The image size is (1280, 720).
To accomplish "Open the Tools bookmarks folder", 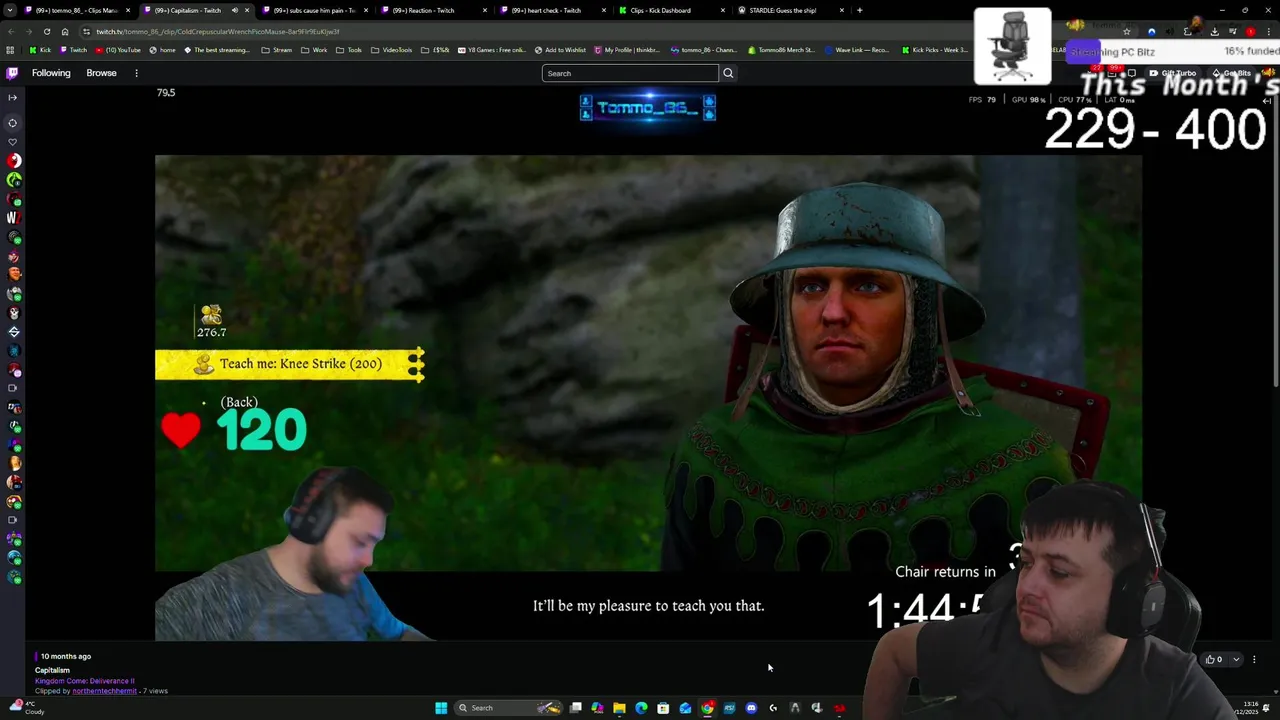I will 350,50.
